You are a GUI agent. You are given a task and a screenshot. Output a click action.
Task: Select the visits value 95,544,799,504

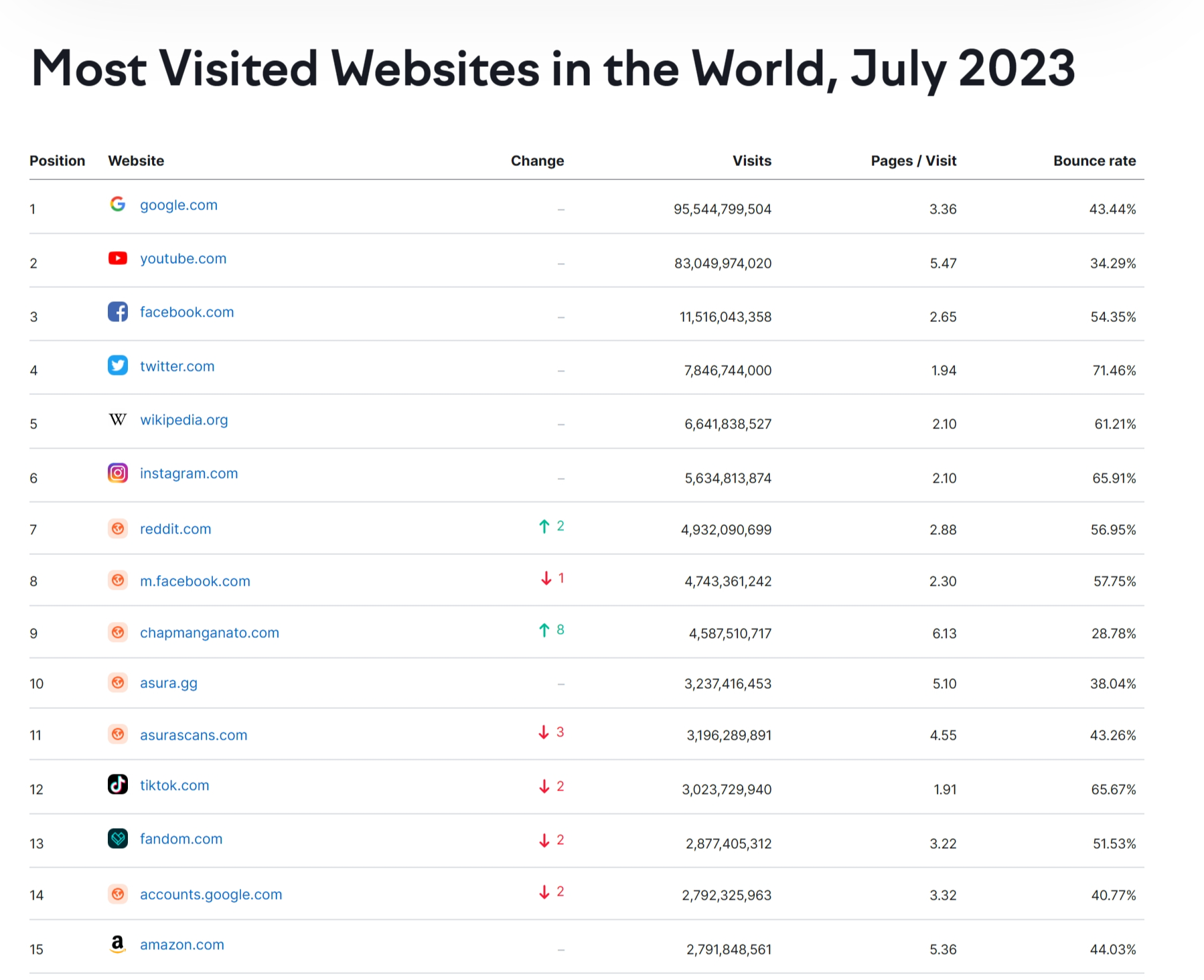point(723,210)
